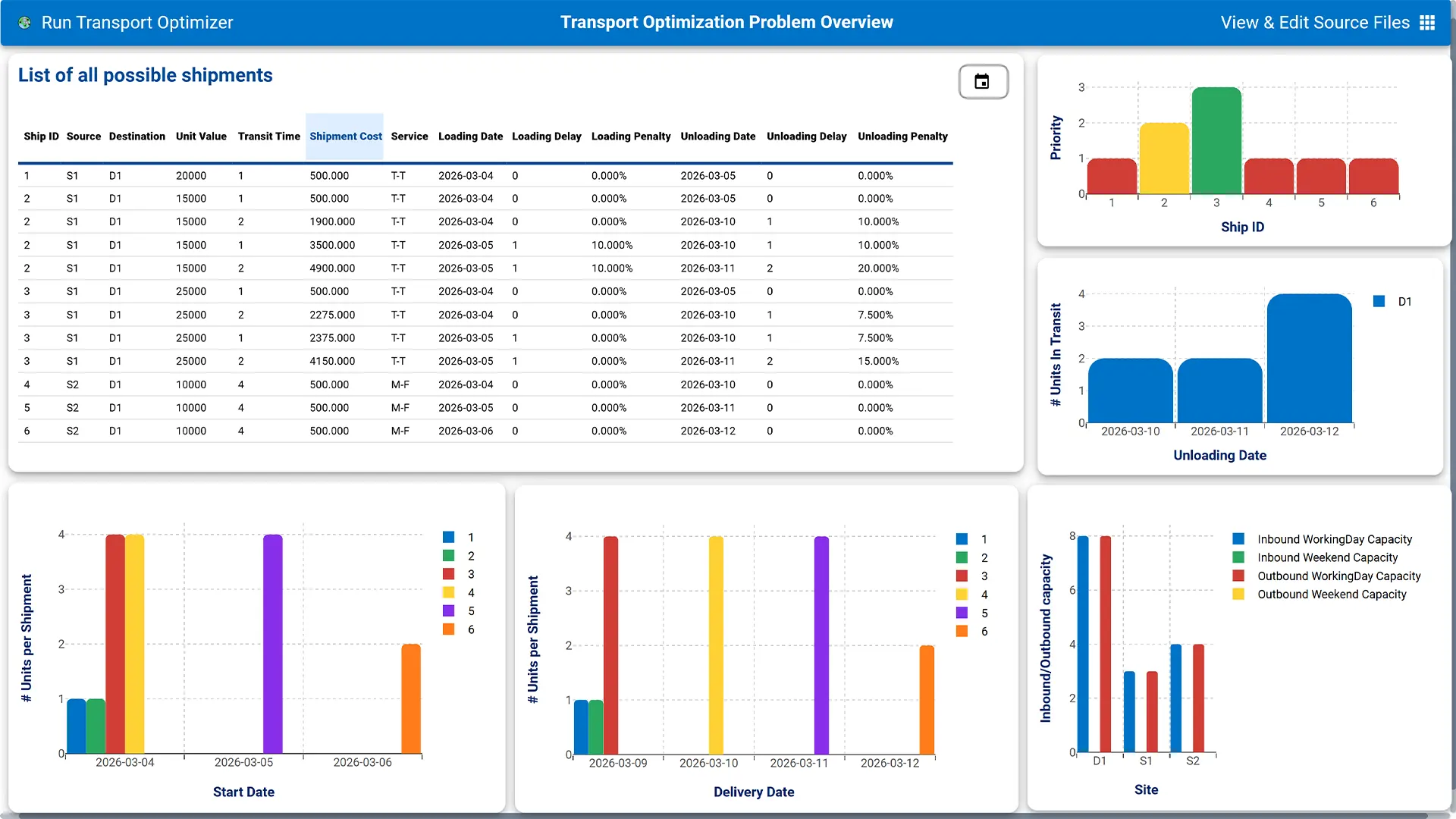Viewport: 1456px width, 819px height.
Task: Click the 20.000% unloading penalty cell
Action: [x=878, y=268]
